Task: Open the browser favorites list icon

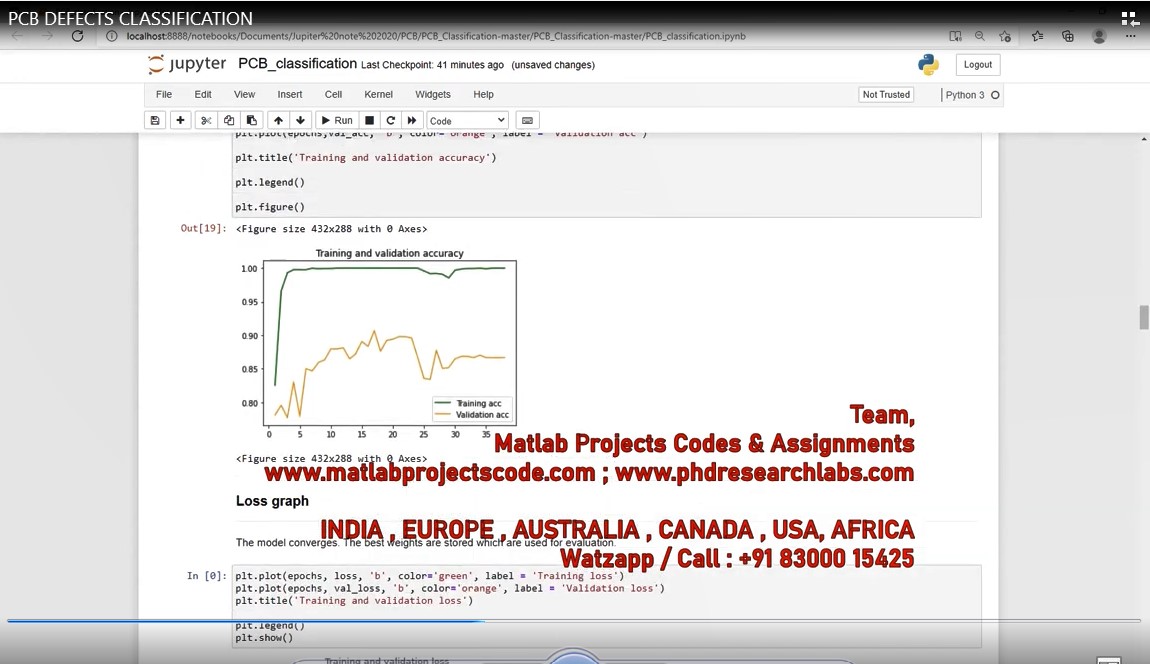Action: coord(1038,36)
